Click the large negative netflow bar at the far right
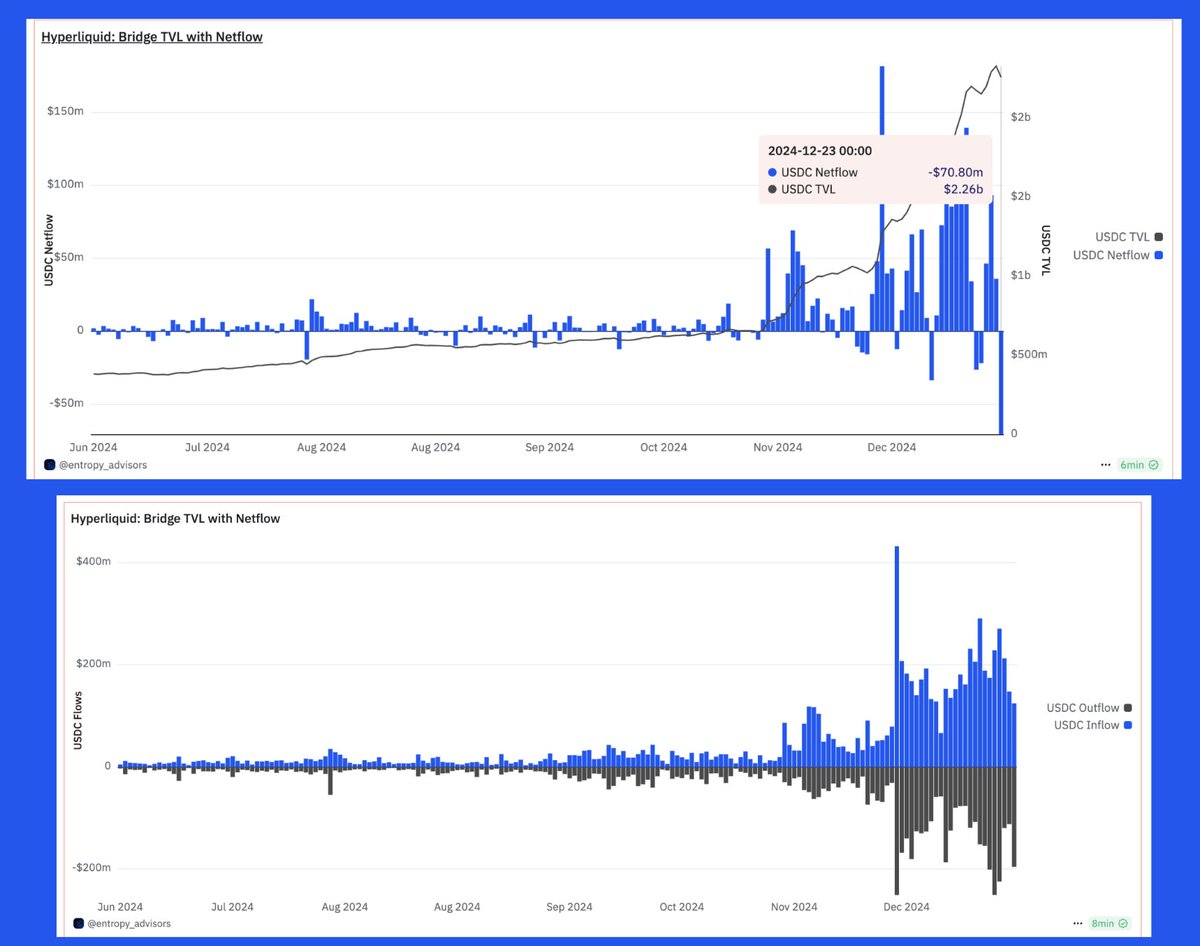The height and width of the screenshot is (946, 1200). [x=1000, y=382]
